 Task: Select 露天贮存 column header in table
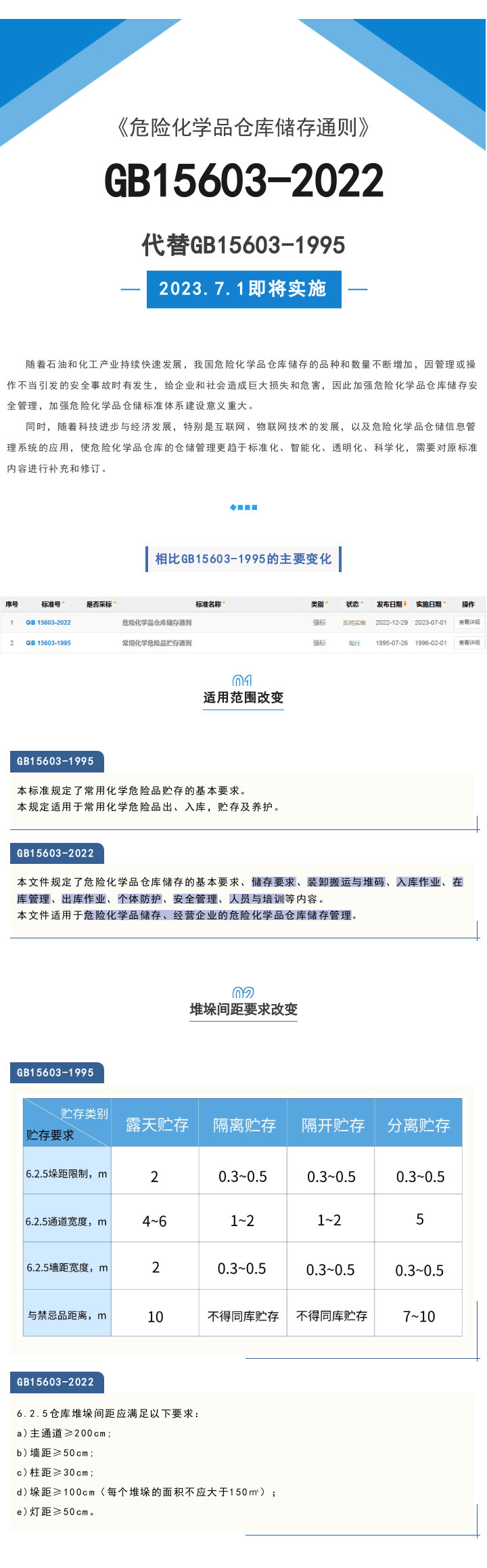click(x=156, y=1125)
